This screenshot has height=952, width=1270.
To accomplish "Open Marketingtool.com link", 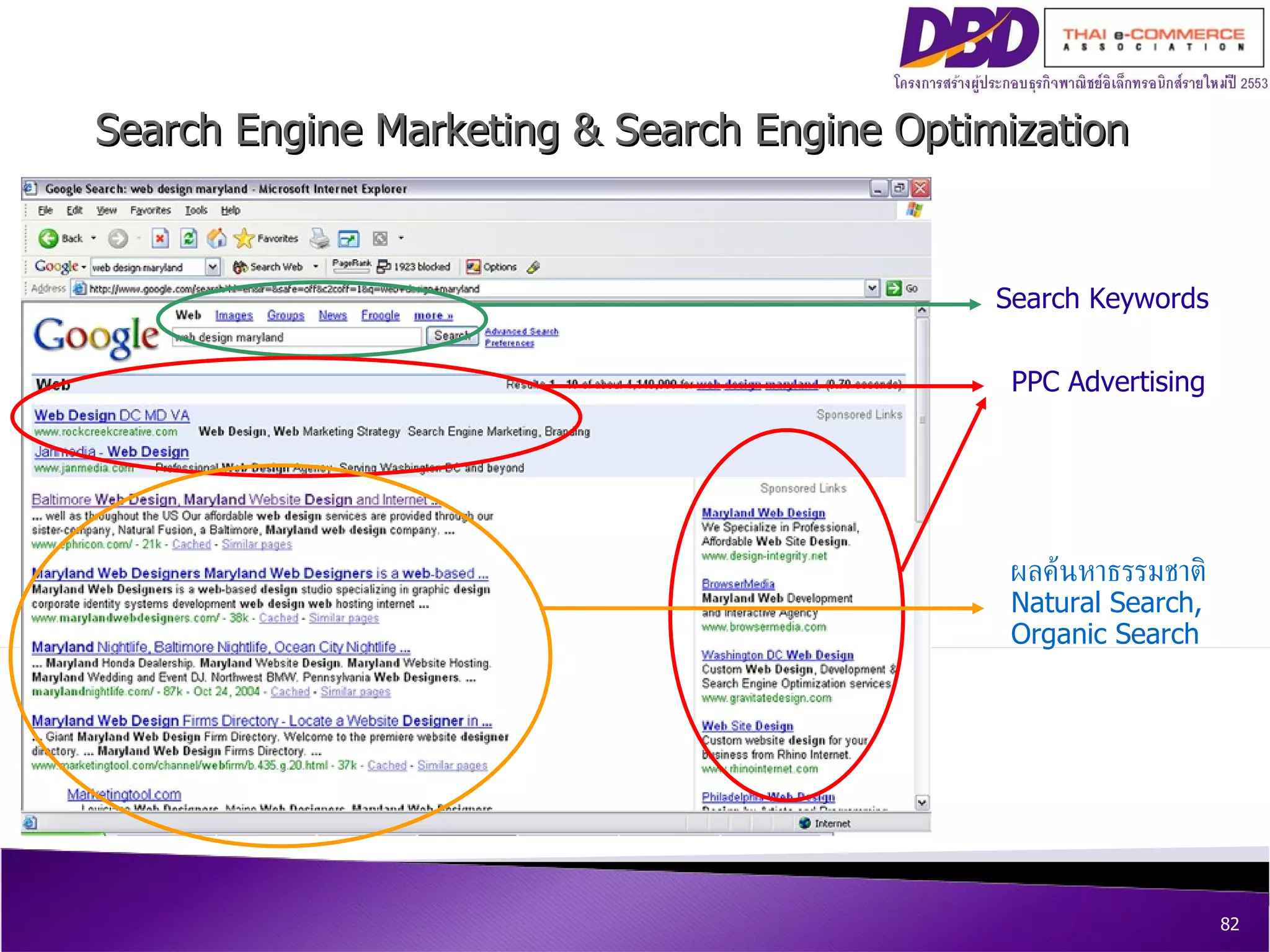I will (124, 794).
